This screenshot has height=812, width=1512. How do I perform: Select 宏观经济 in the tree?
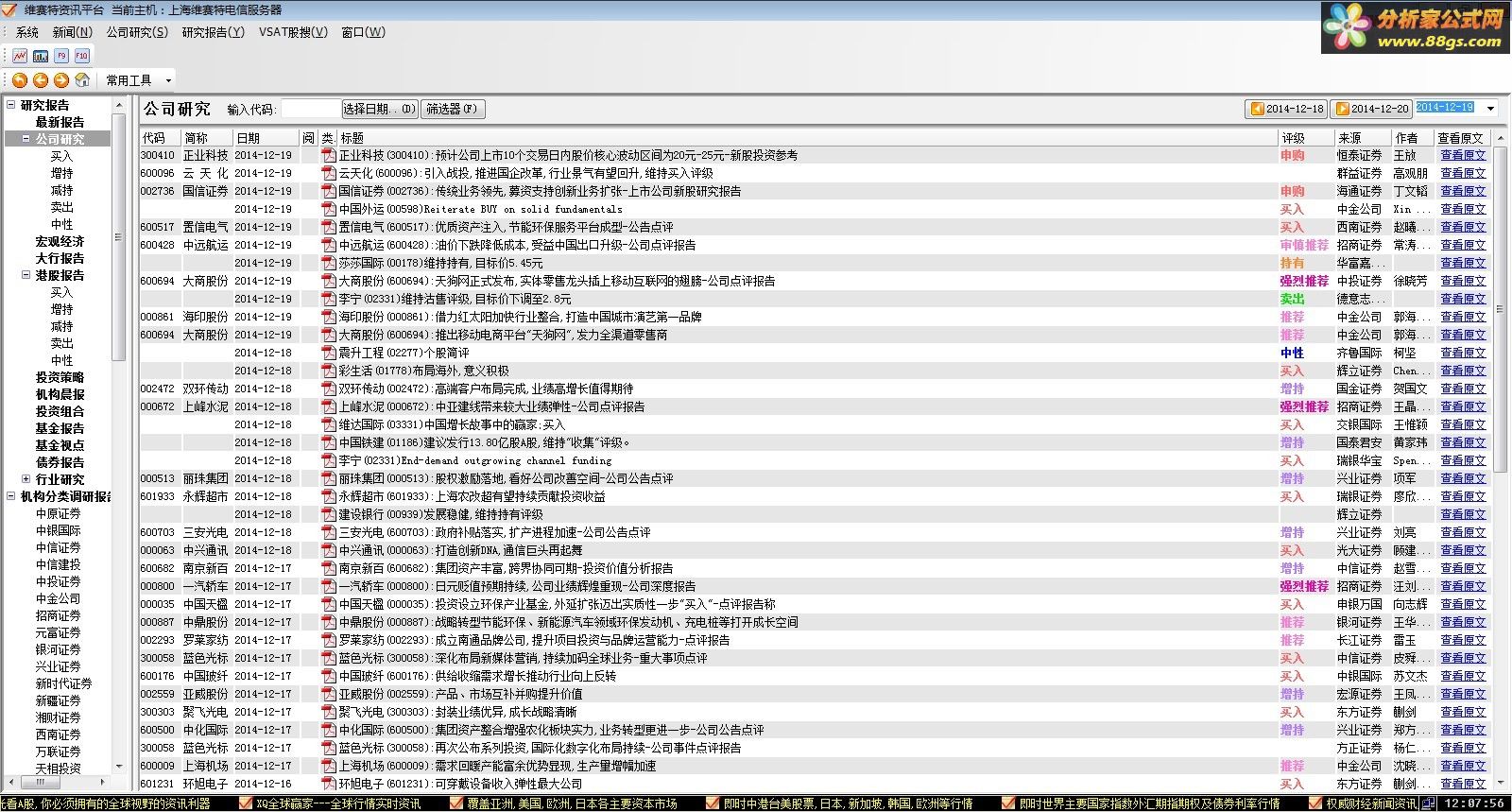pos(60,241)
